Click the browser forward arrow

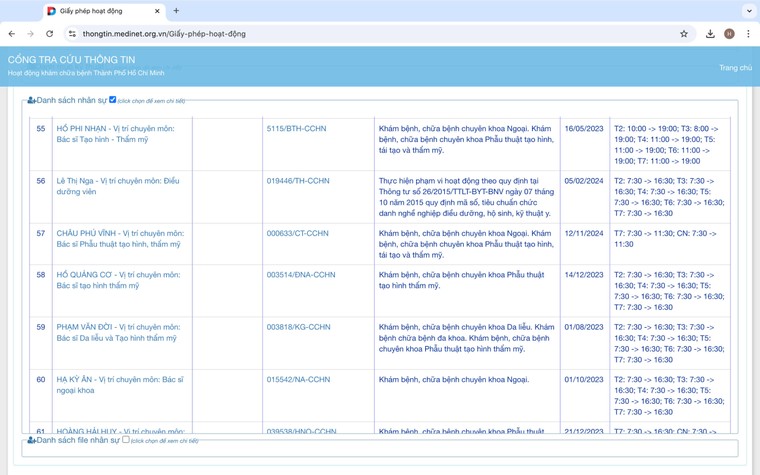click(30, 34)
